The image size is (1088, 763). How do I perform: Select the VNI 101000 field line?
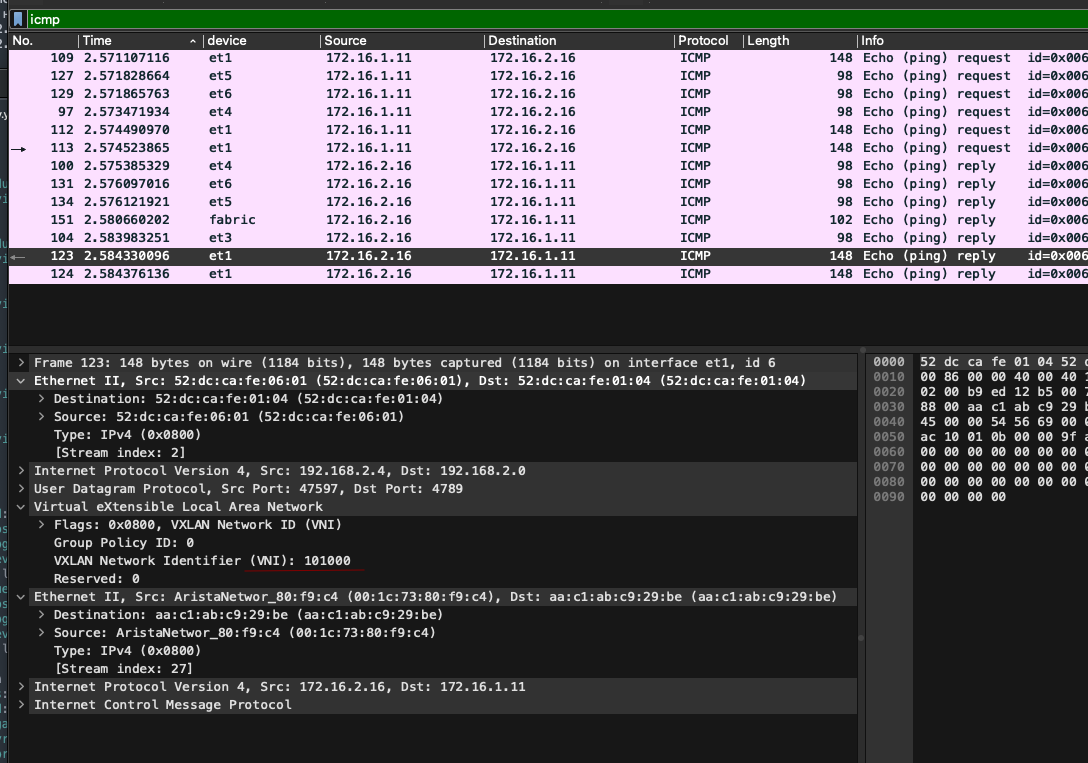(x=202, y=561)
